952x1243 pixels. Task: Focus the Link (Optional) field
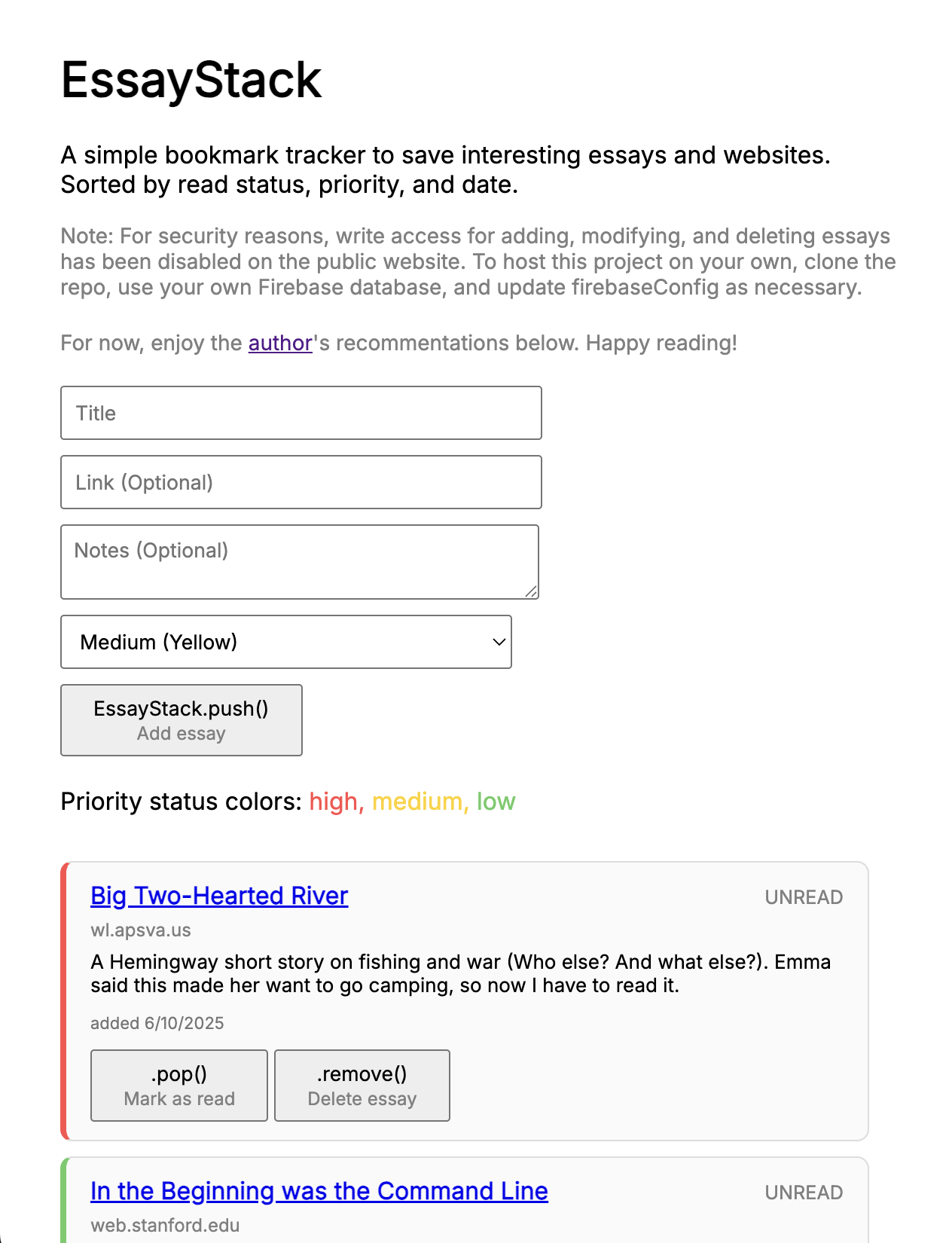pyautogui.click(x=301, y=482)
